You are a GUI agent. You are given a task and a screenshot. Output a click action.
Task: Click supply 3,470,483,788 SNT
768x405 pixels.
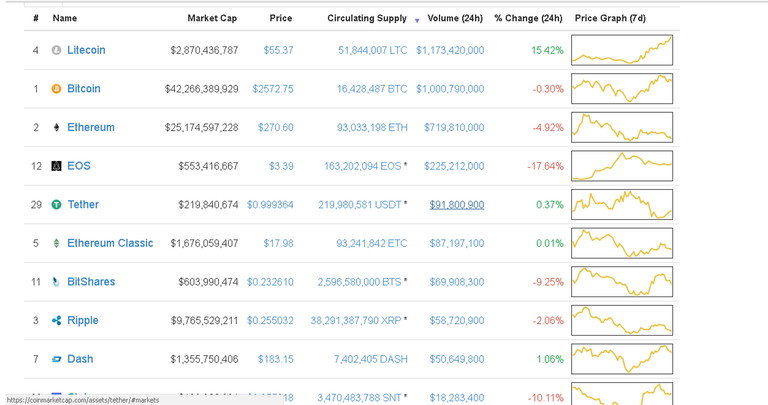click(x=360, y=398)
